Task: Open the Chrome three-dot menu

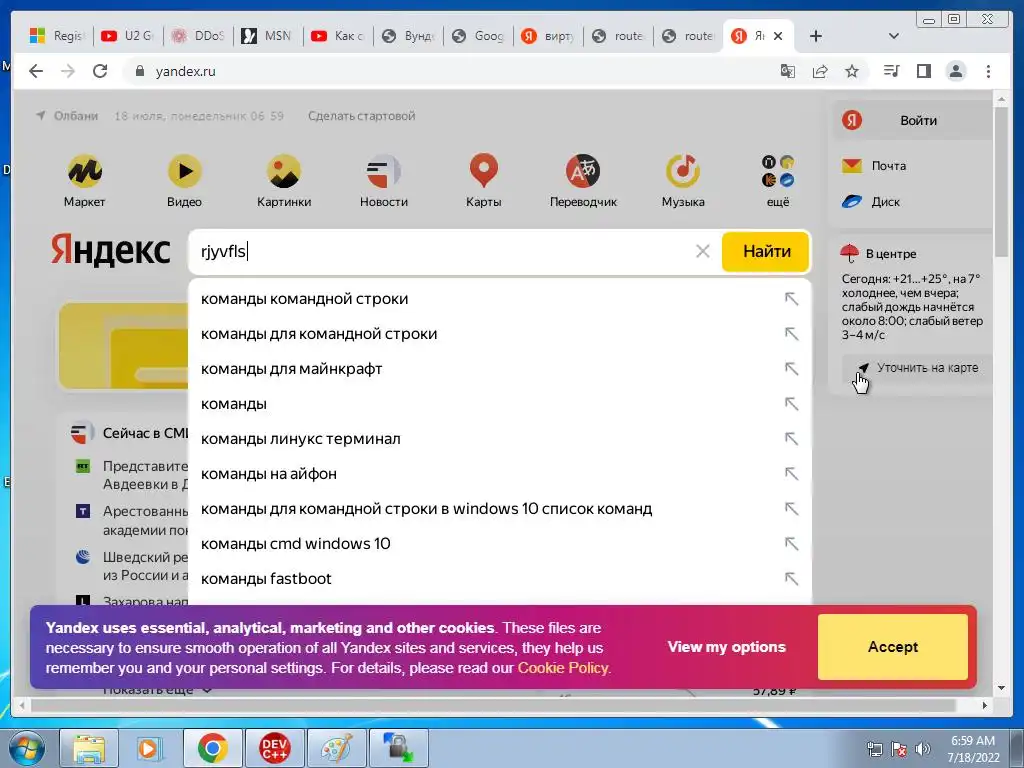Action: (988, 71)
